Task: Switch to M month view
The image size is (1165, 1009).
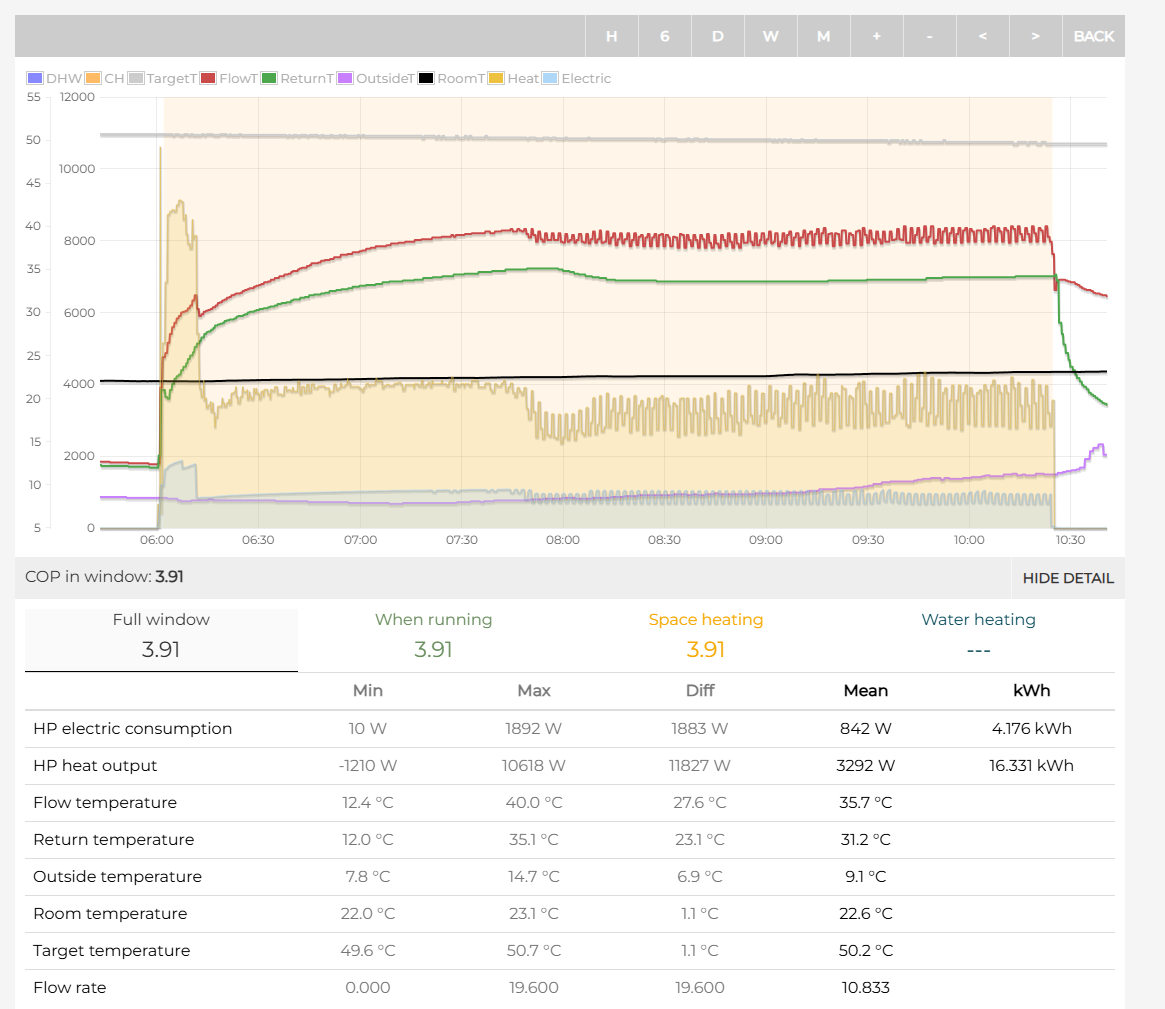Action: click(x=823, y=36)
